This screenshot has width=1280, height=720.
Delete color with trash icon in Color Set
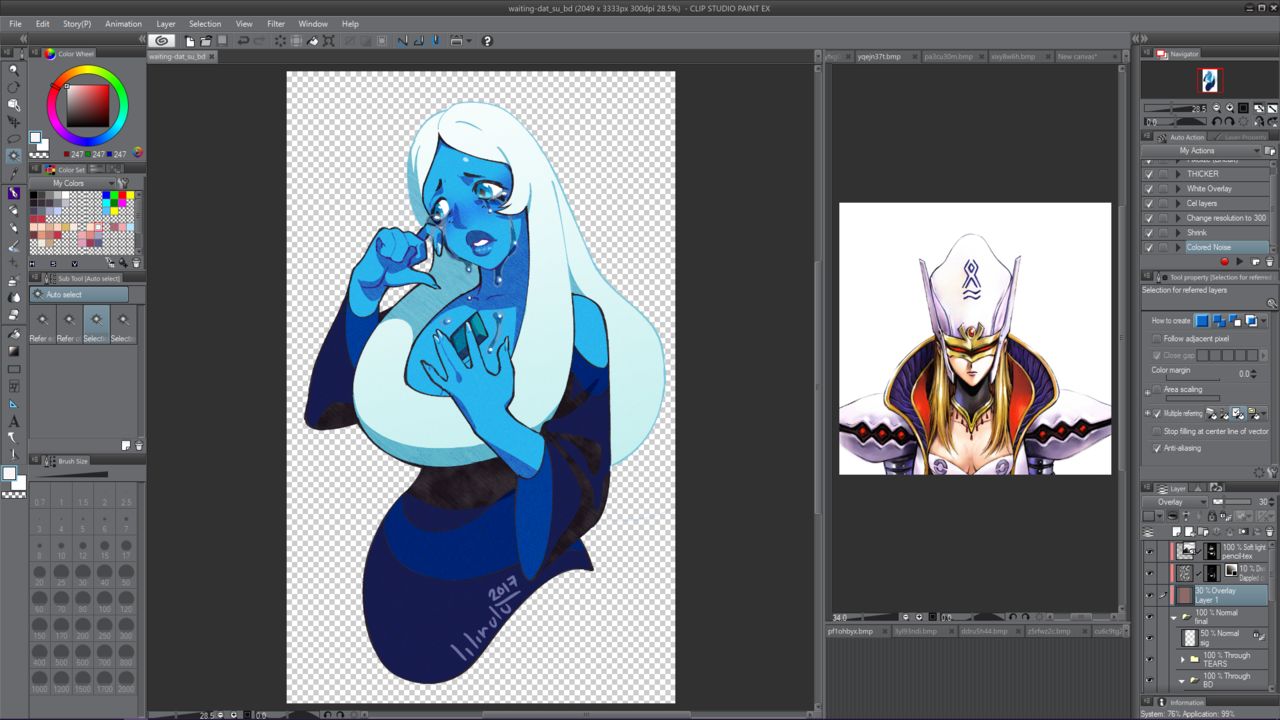pyautogui.click(x=138, y=264)
